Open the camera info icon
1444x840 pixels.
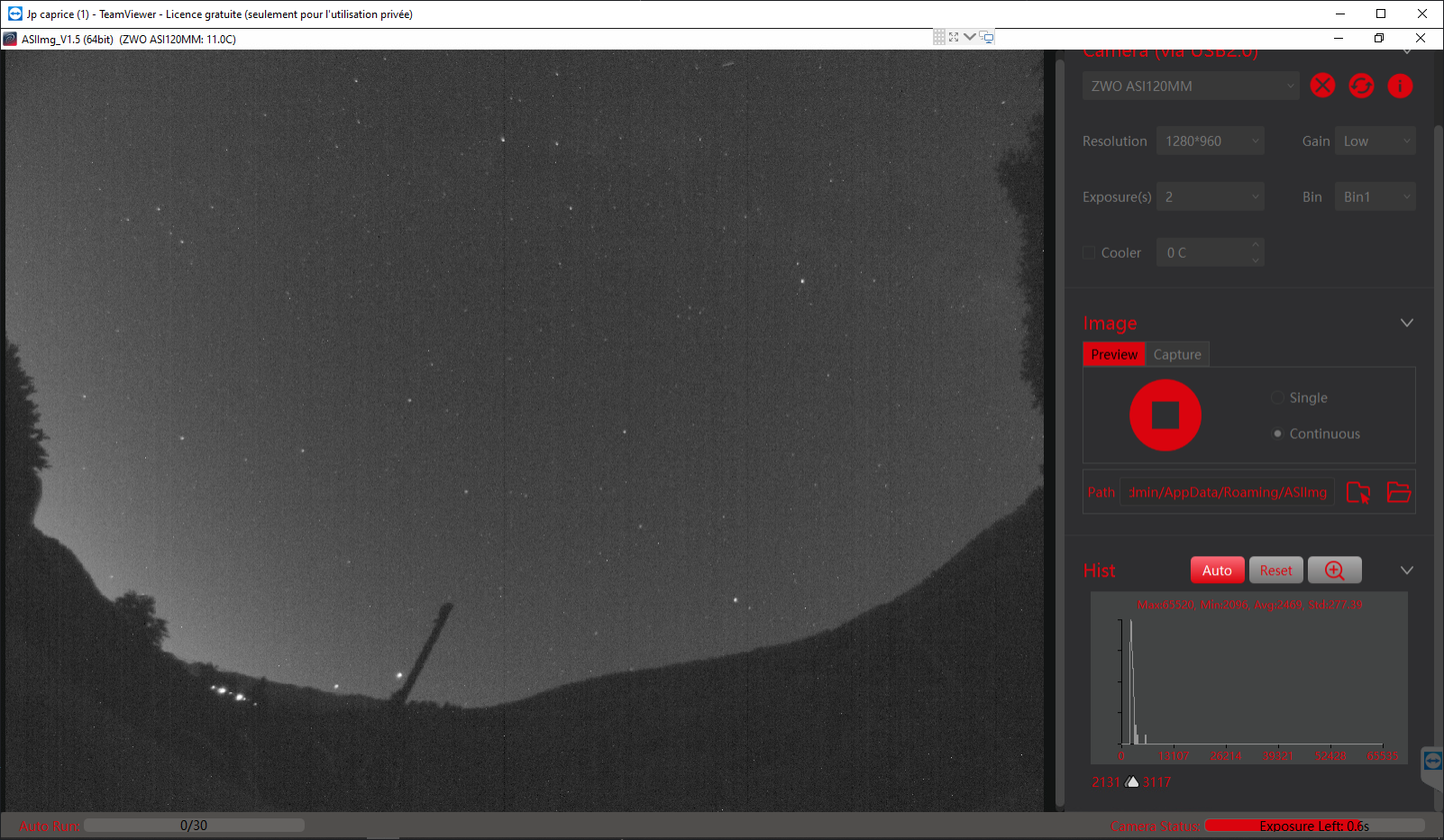tap(1400, 86)
